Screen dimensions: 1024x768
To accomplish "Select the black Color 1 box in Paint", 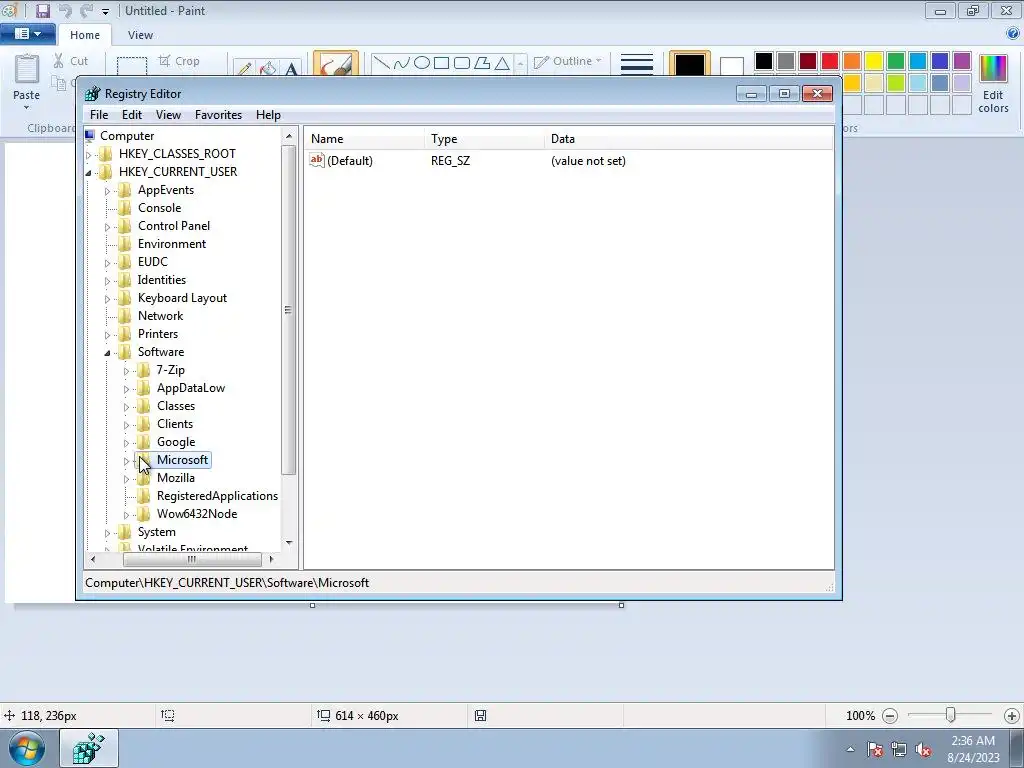I will tap(690, 64).
